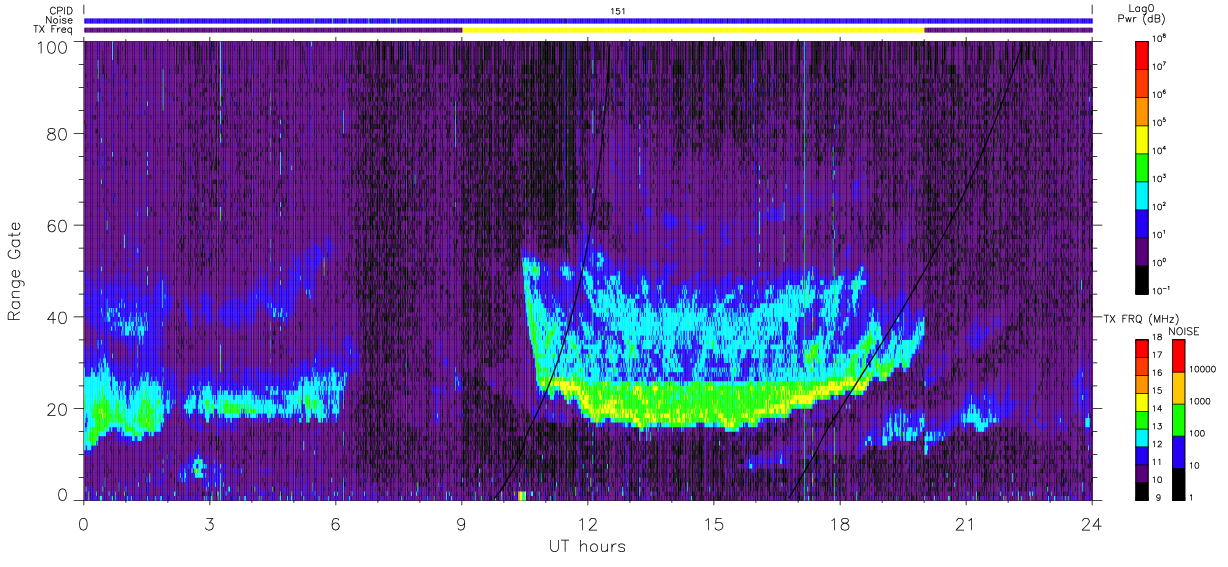Image resolution: width=1228 pixels, height=567 pixels.
Task: Click UT hours tick label '24'
Action: (x=1092, y=523)
